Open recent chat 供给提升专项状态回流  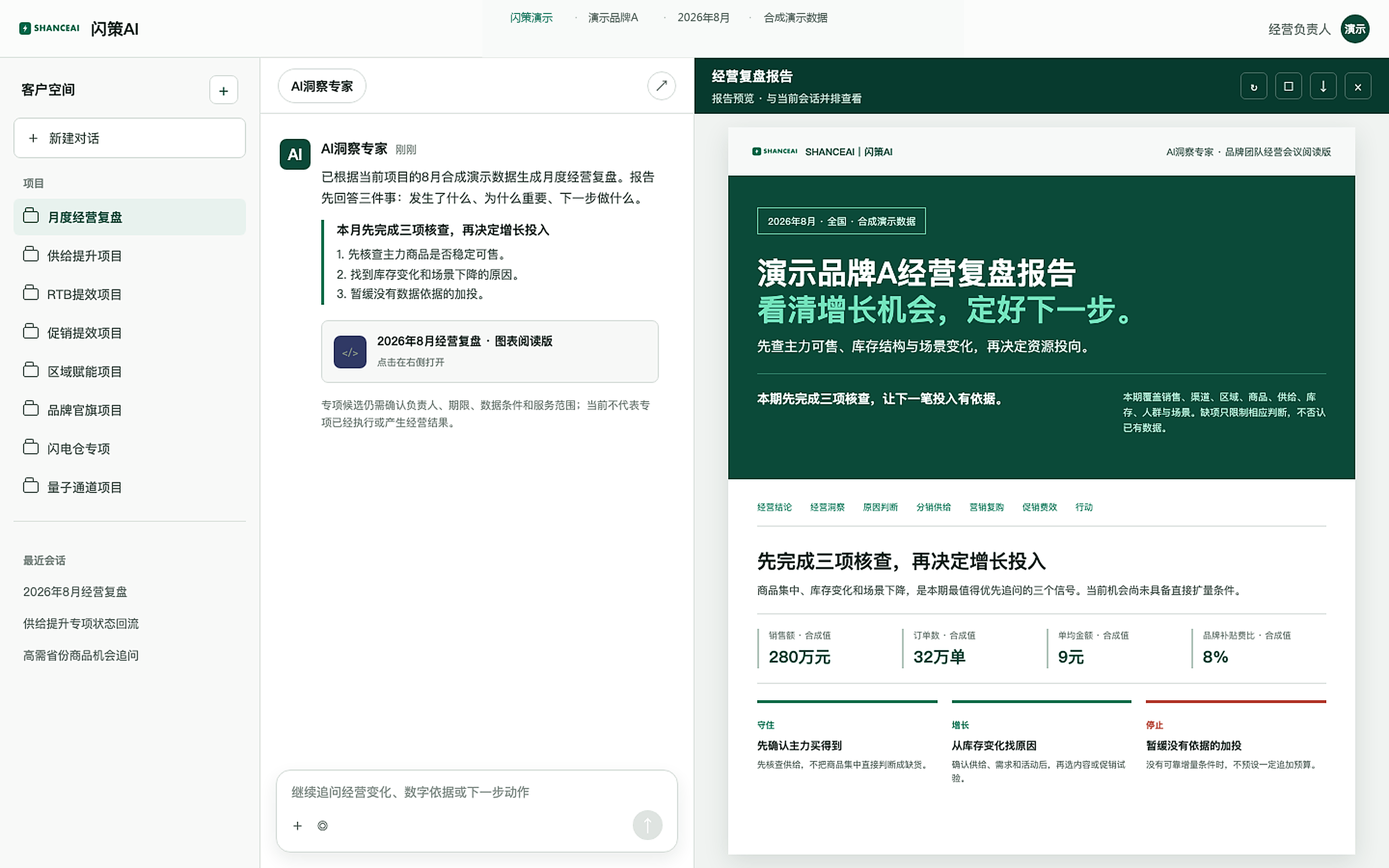pyautogui.click(x=81, y=624)
